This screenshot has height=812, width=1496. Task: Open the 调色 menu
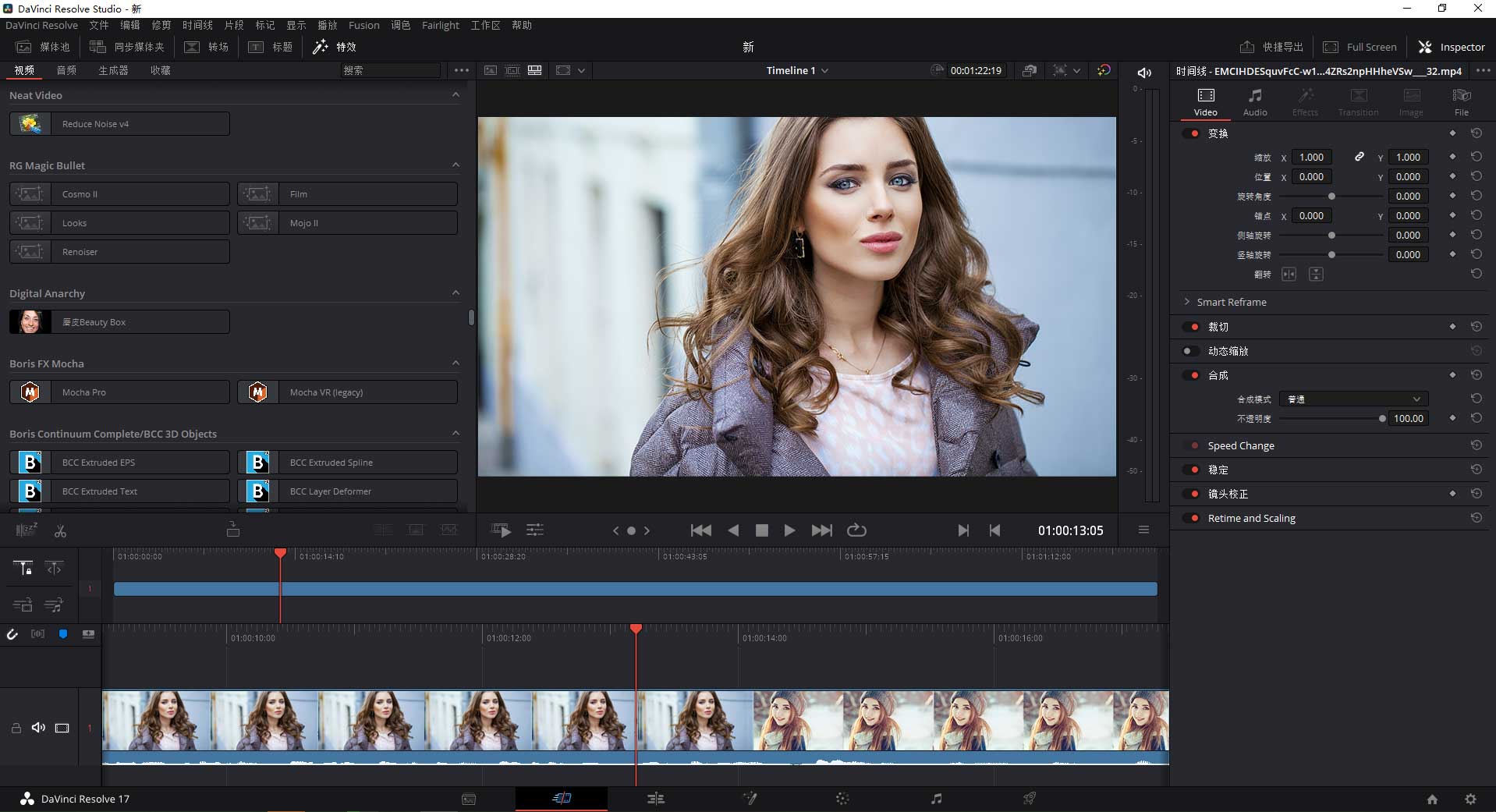400,25
